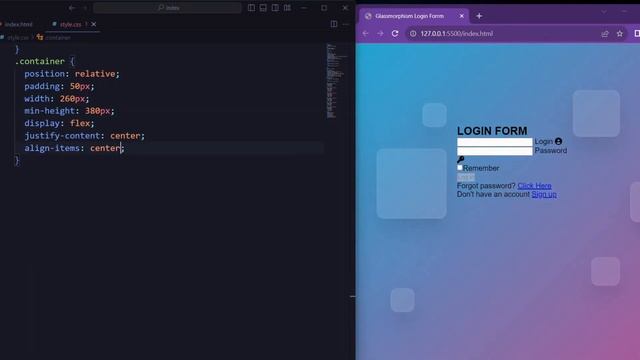Focus the Password text field

tap(495, 151)
